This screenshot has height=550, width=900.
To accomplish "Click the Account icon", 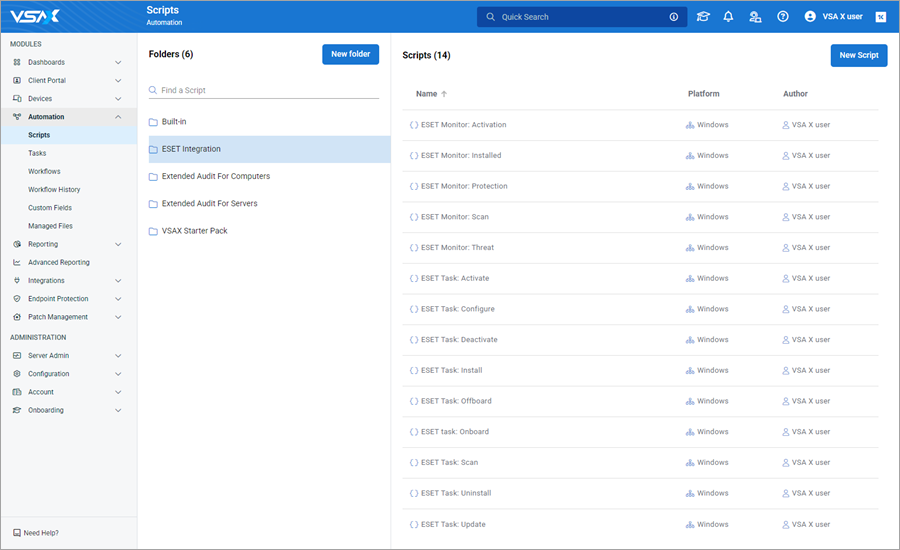I will tap(17, 392).
